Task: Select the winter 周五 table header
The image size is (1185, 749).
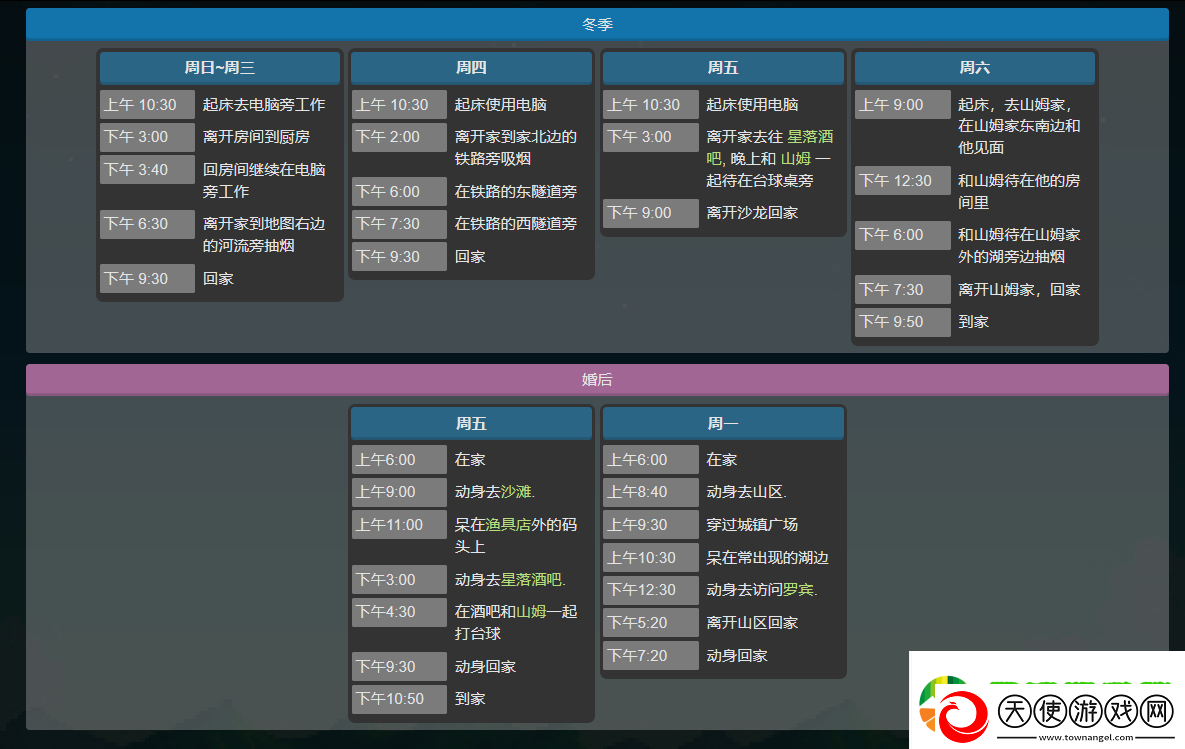Action: tap(723, 67)
